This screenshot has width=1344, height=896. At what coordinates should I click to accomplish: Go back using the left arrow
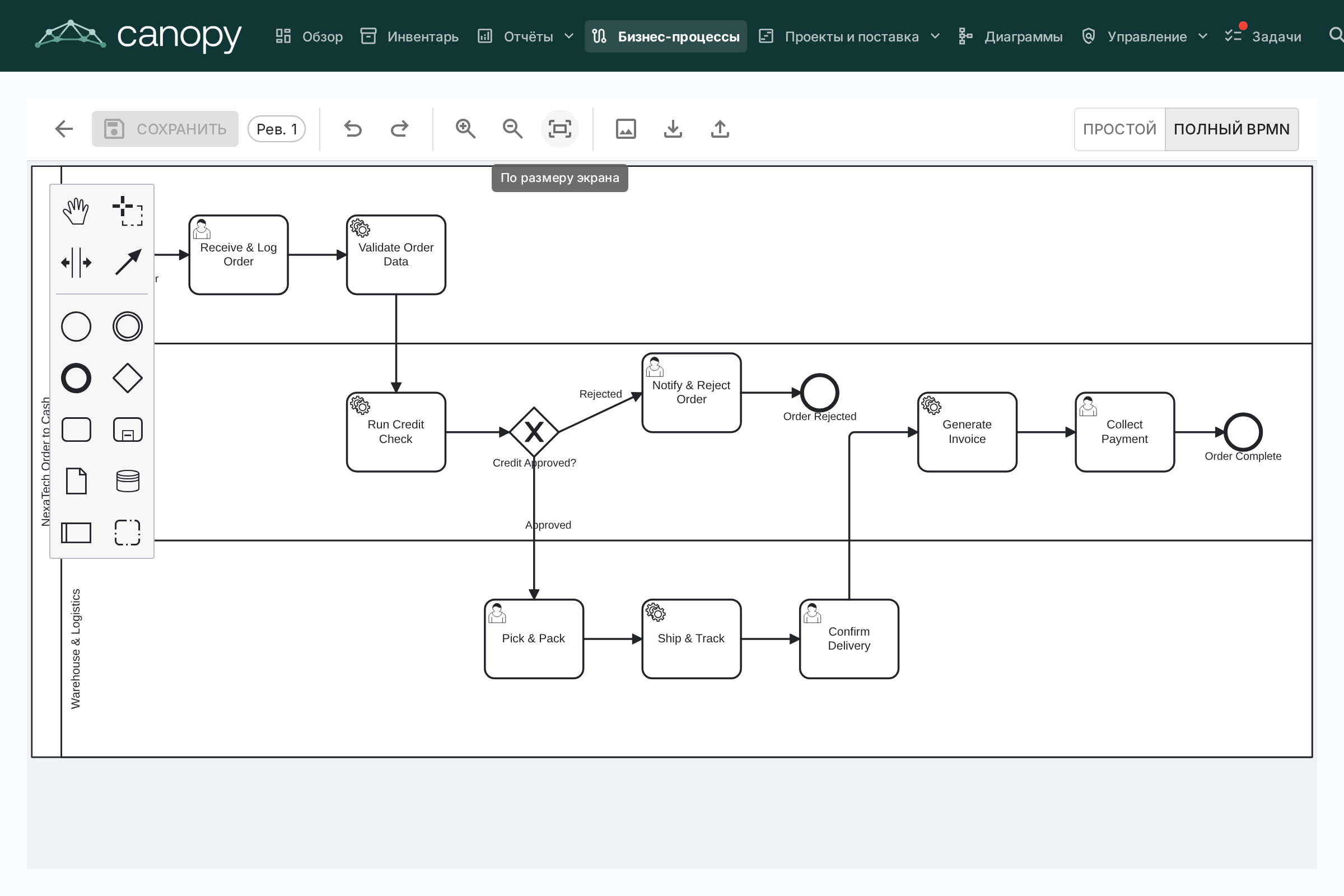pyautogui.click(x=64, y=129)
